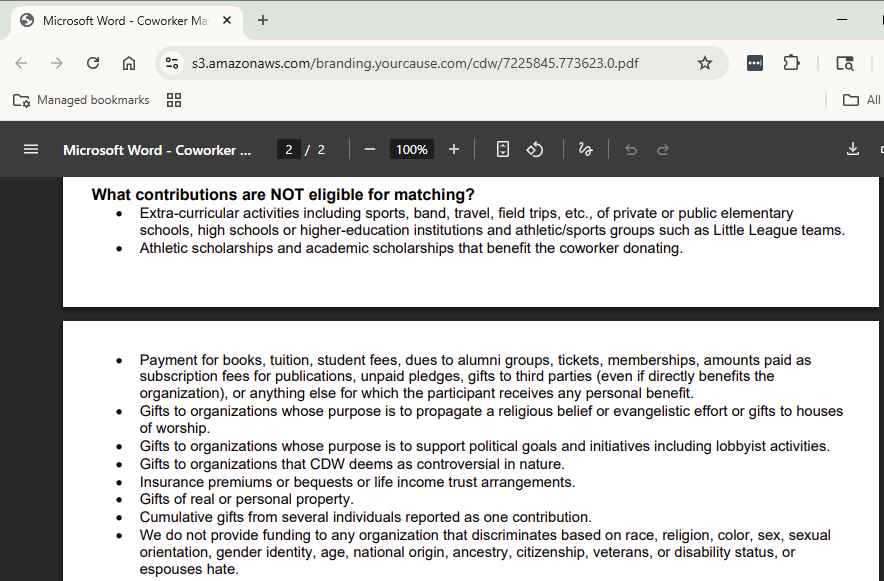Click heading 'What contributions are NOT eligible for matching?'
Screen dimensions: 884x581
(283, 194)
